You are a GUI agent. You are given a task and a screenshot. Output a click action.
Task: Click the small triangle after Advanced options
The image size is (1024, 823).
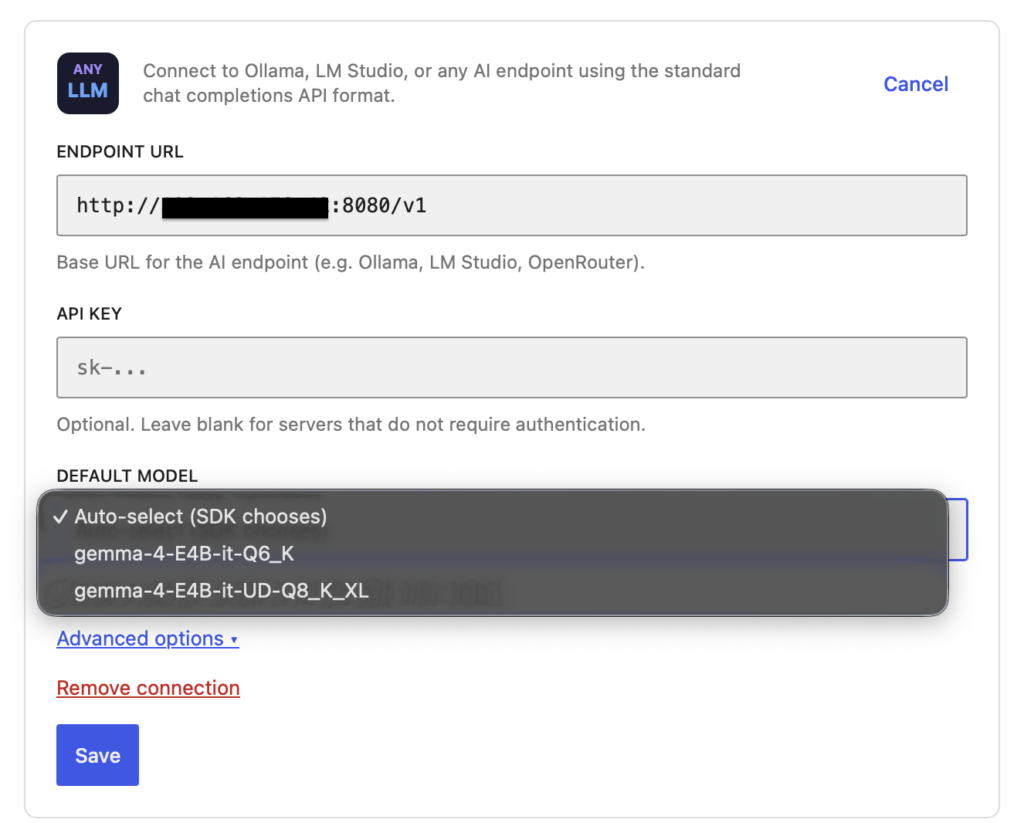(x=234, y=640)
